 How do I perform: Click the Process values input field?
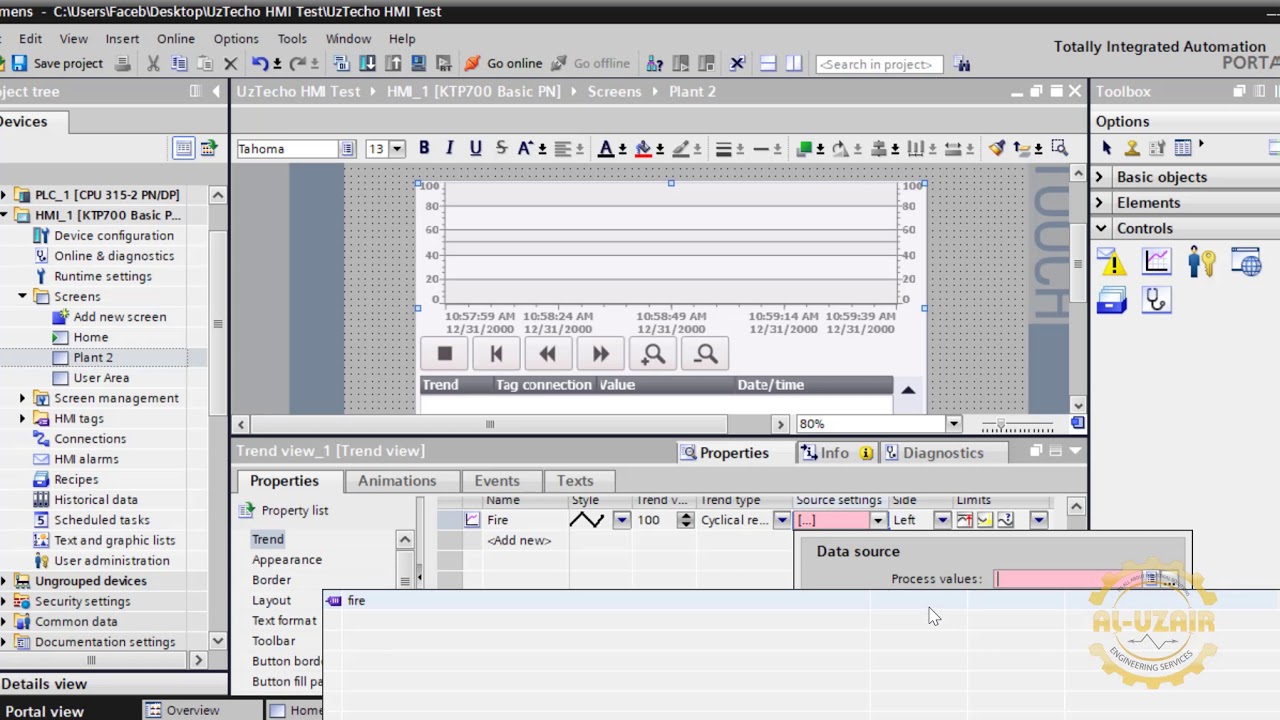click(x=1068, y=579)
